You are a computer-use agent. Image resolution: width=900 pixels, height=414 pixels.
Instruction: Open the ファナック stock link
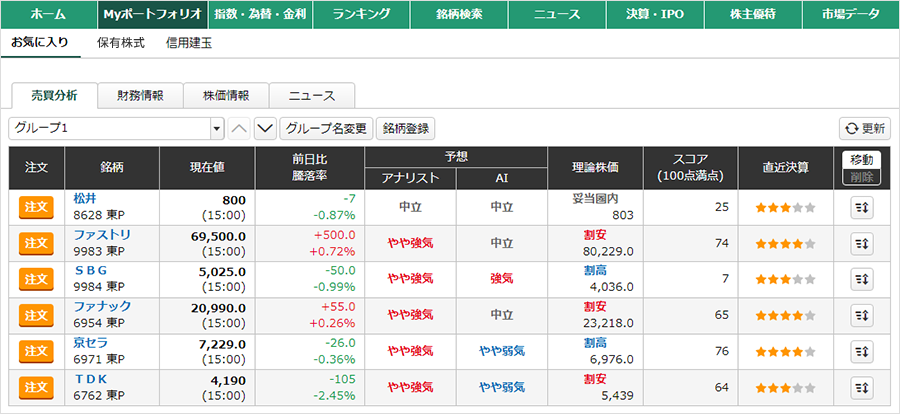point(103,306)
